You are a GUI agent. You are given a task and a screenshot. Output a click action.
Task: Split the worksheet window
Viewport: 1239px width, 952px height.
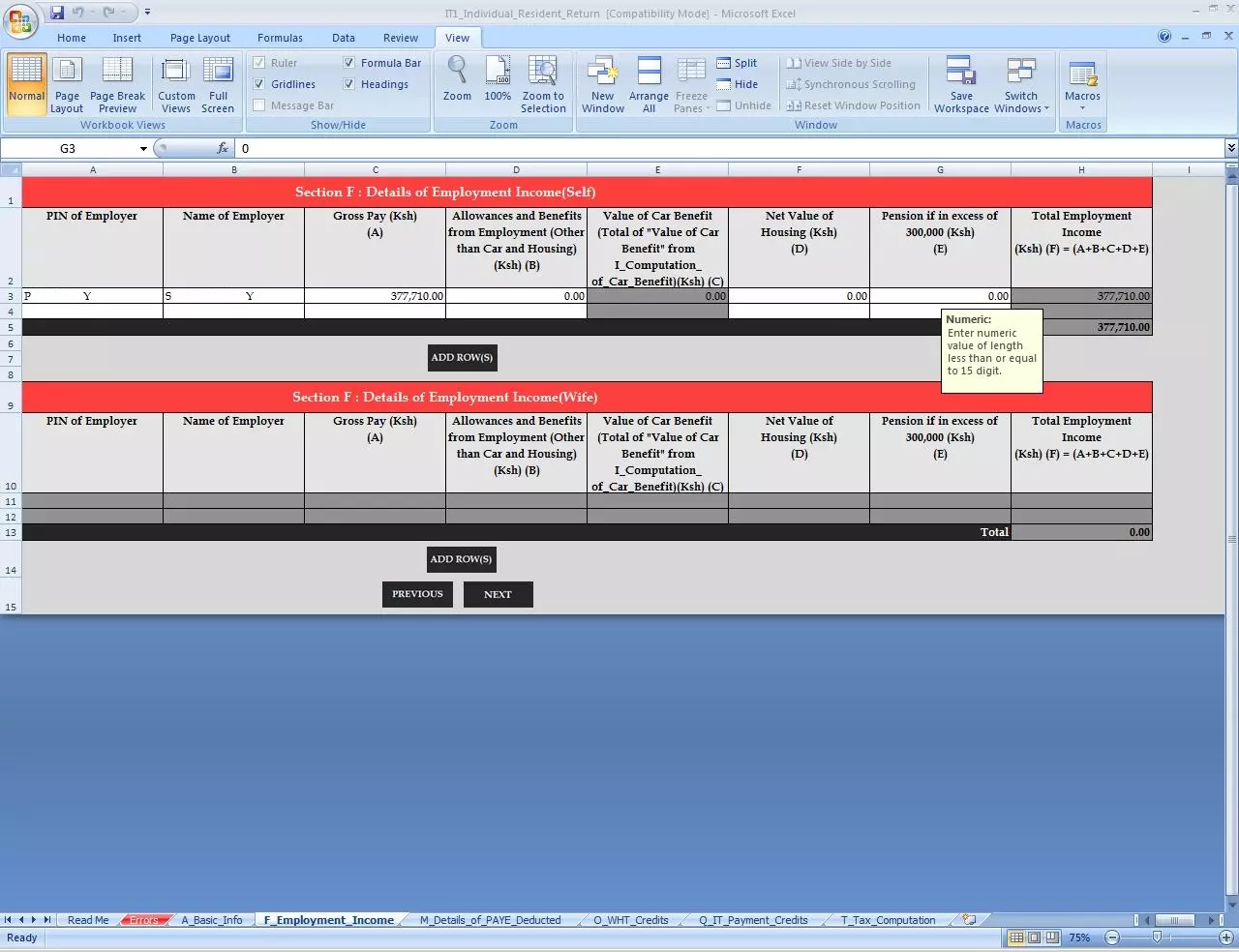(x=737, y=63)
